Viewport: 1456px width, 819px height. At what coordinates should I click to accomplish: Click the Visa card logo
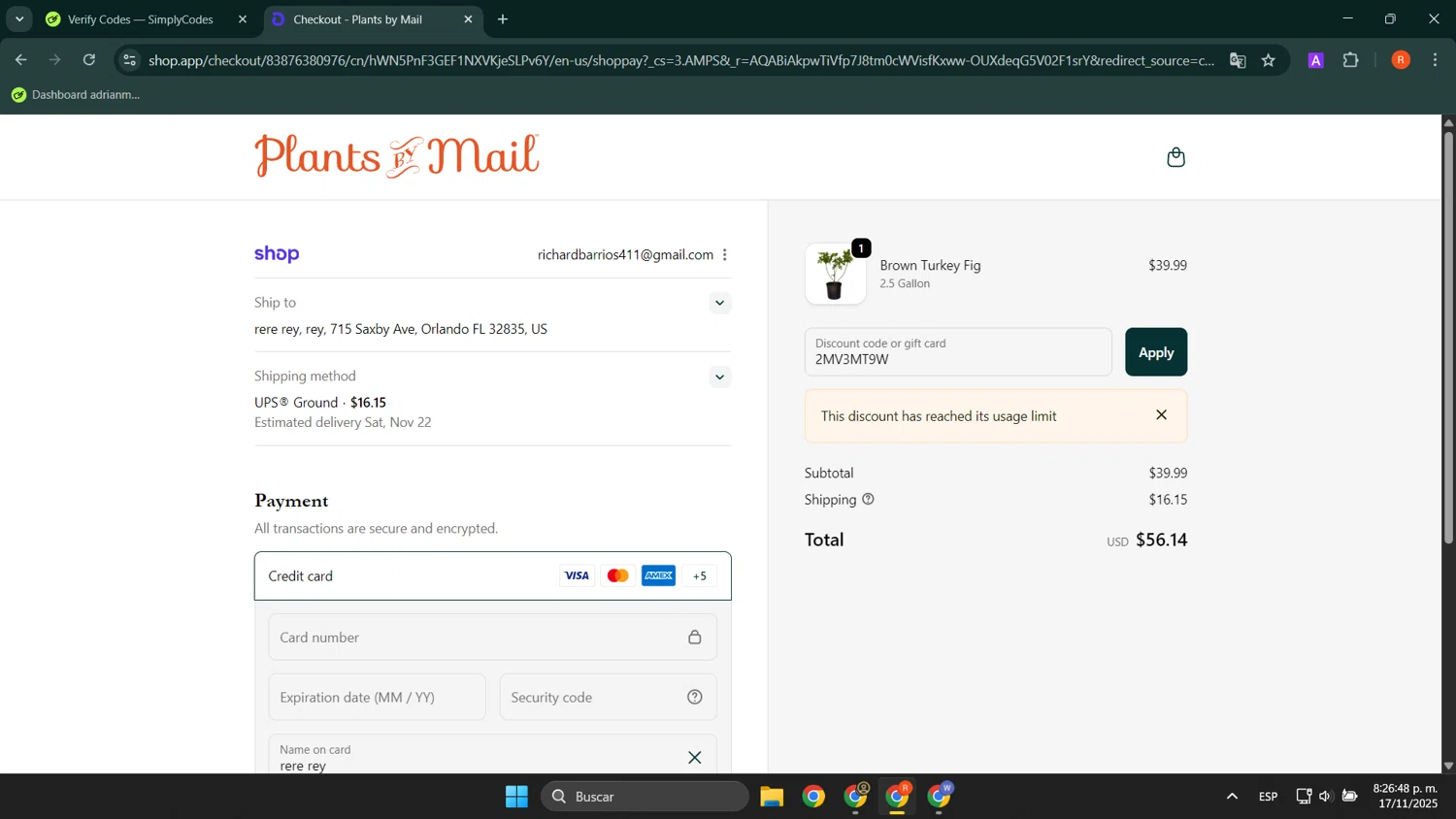tap(577, 576)
